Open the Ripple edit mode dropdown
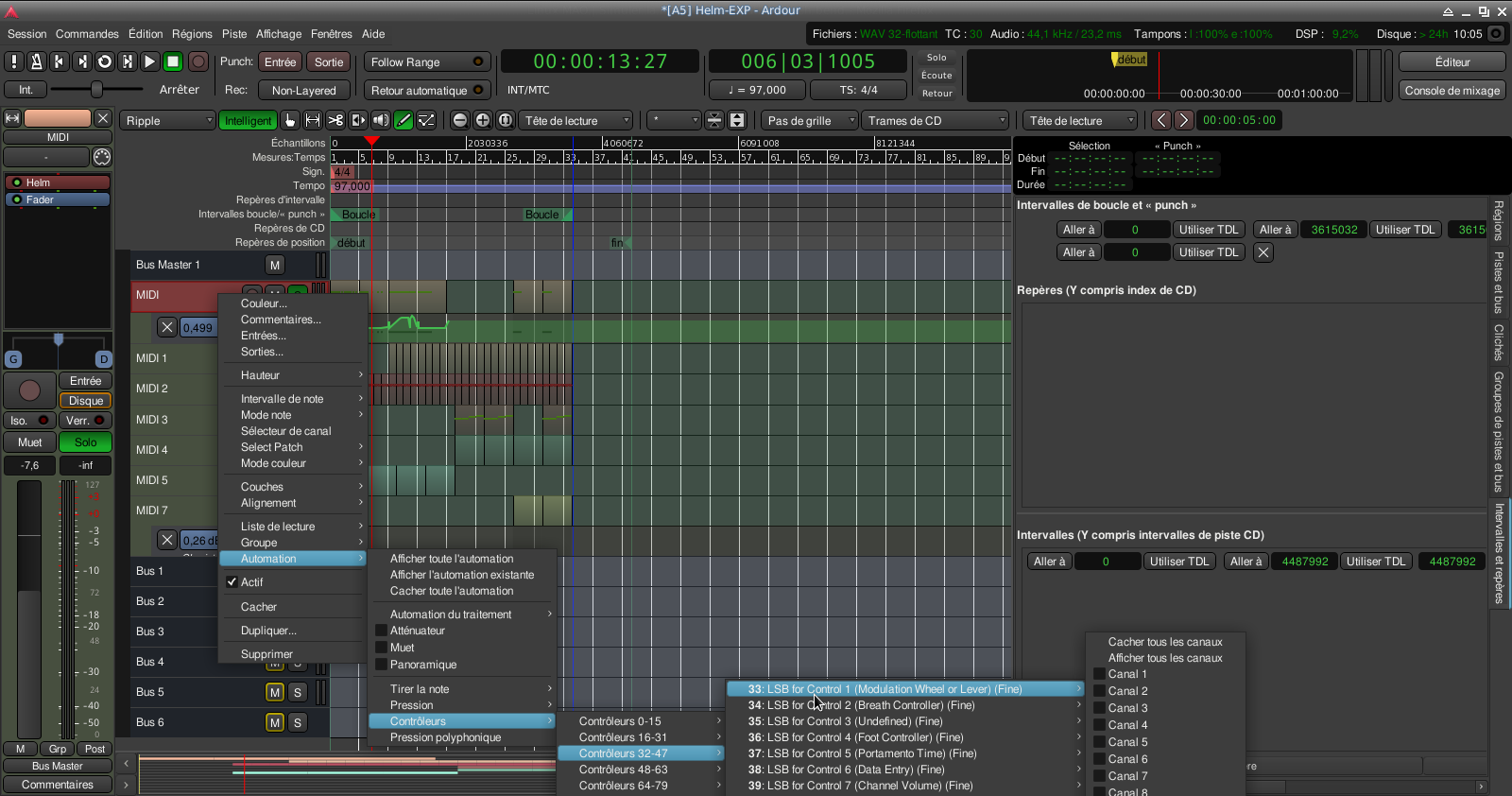The image size is (1512, 796). tap(168, 121)
